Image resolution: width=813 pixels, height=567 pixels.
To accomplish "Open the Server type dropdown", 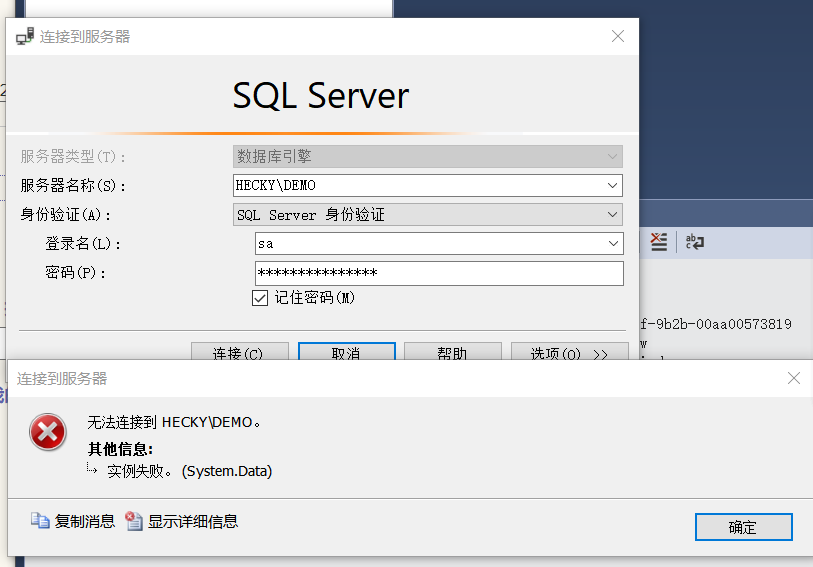I will 428,157.
